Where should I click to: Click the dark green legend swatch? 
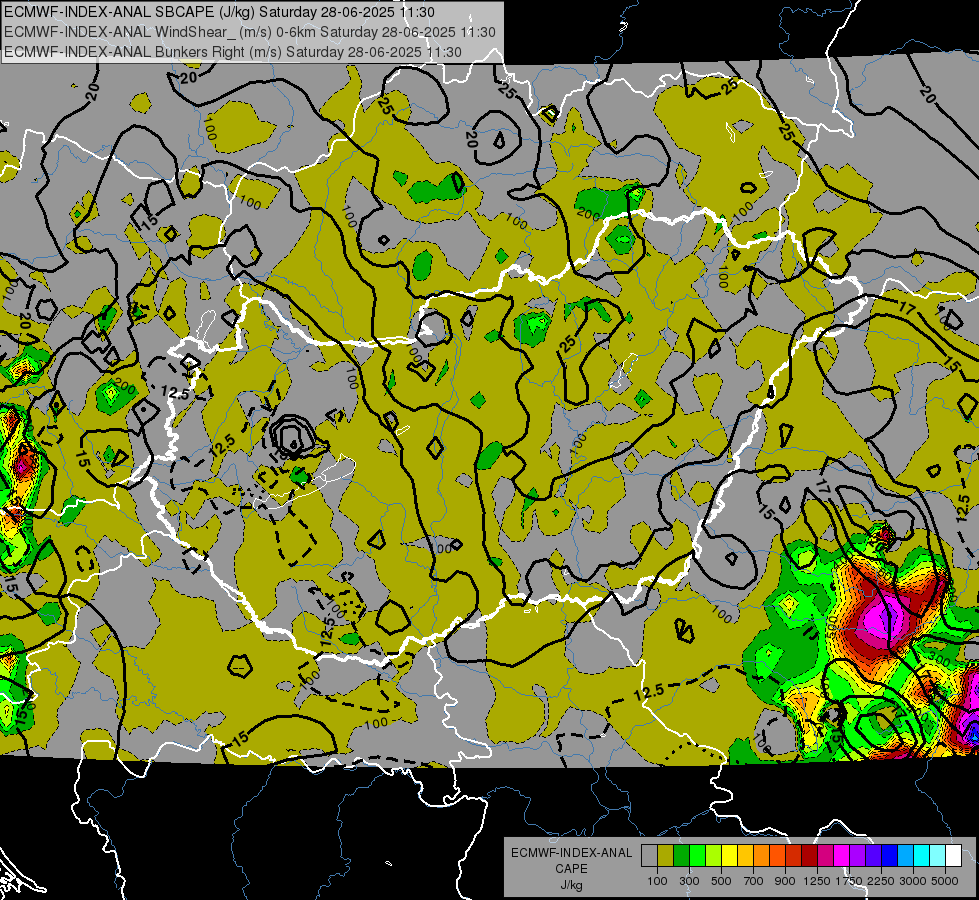point(681,855)
